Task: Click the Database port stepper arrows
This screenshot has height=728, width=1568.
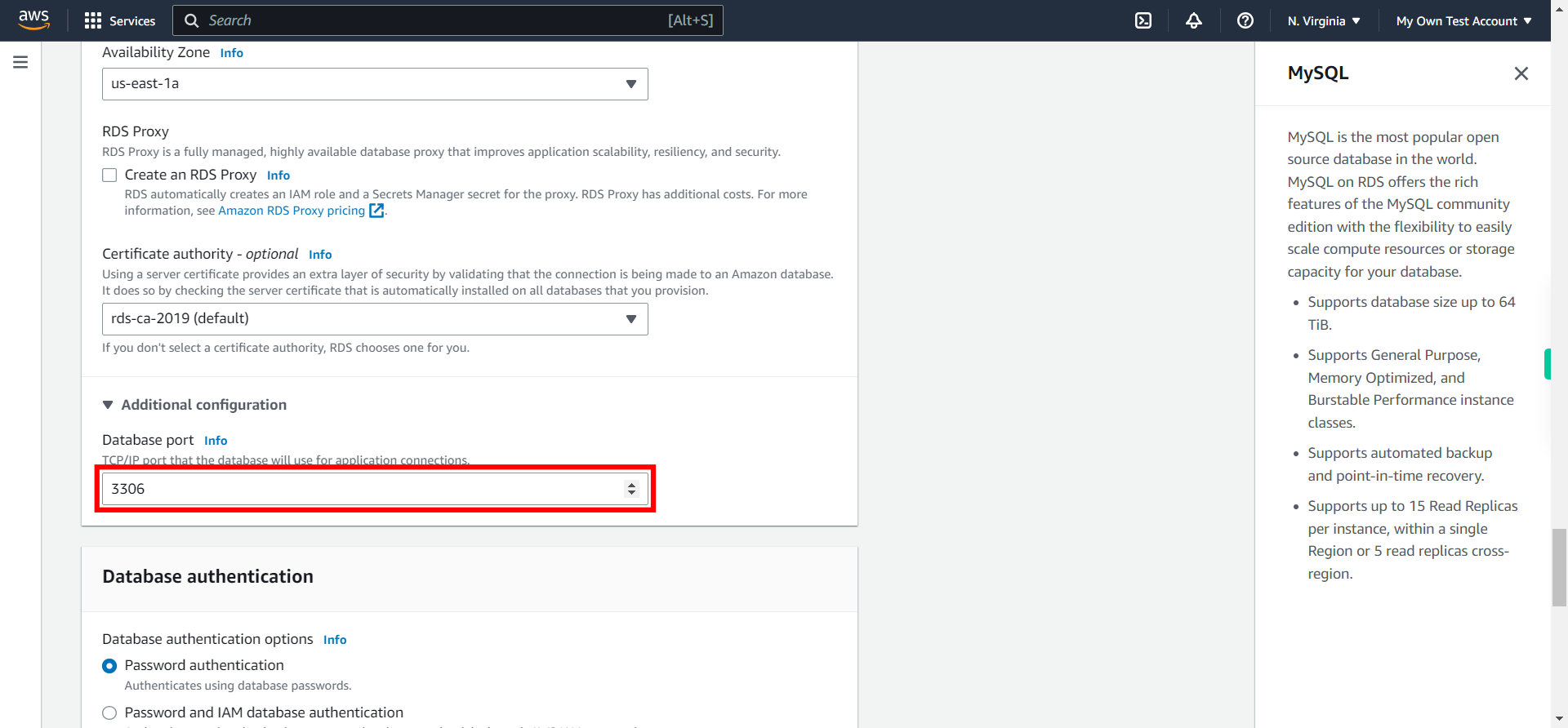Action: [x=631, y=489]
